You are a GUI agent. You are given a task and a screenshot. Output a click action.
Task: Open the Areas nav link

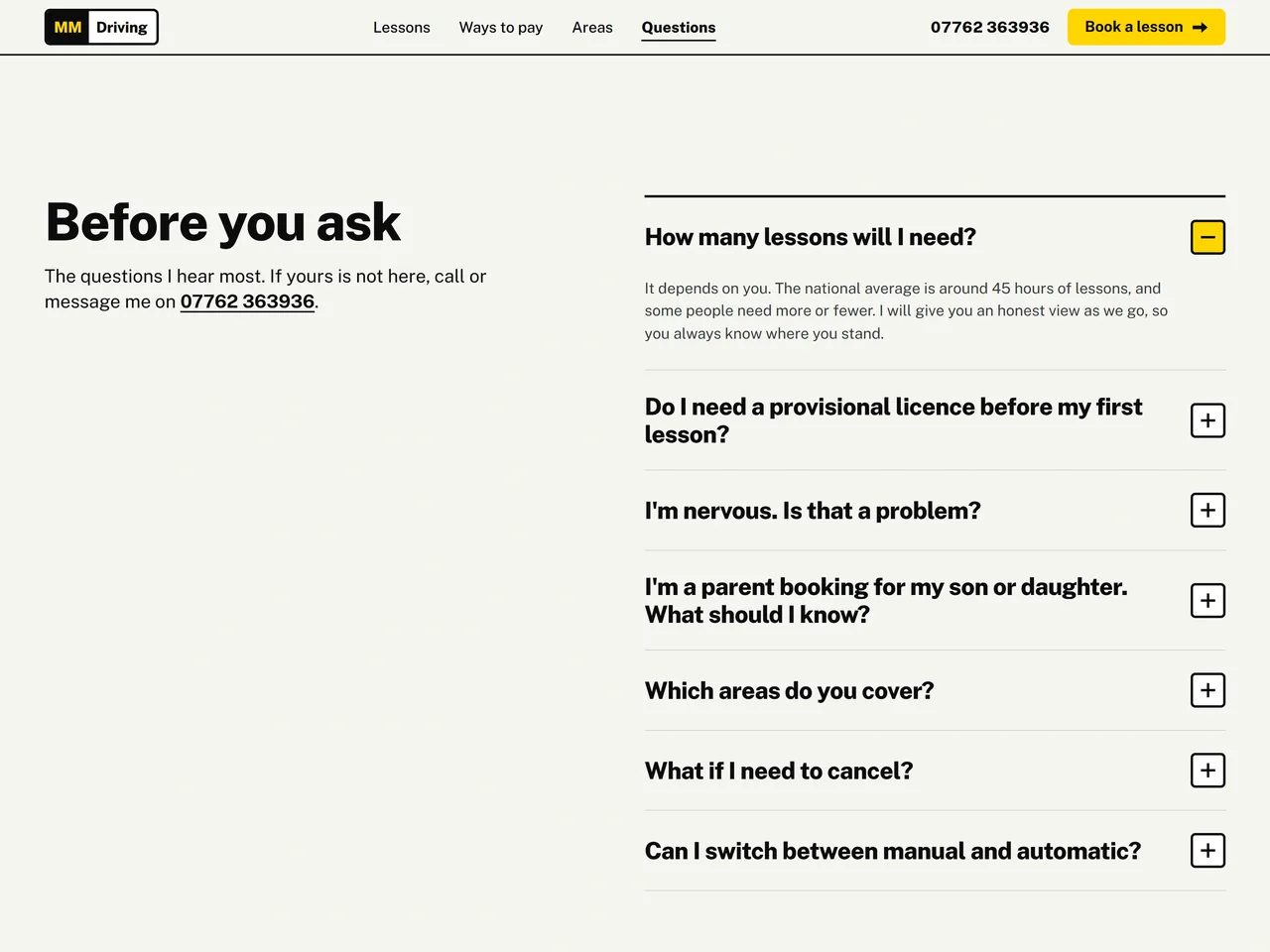(592, 28)
